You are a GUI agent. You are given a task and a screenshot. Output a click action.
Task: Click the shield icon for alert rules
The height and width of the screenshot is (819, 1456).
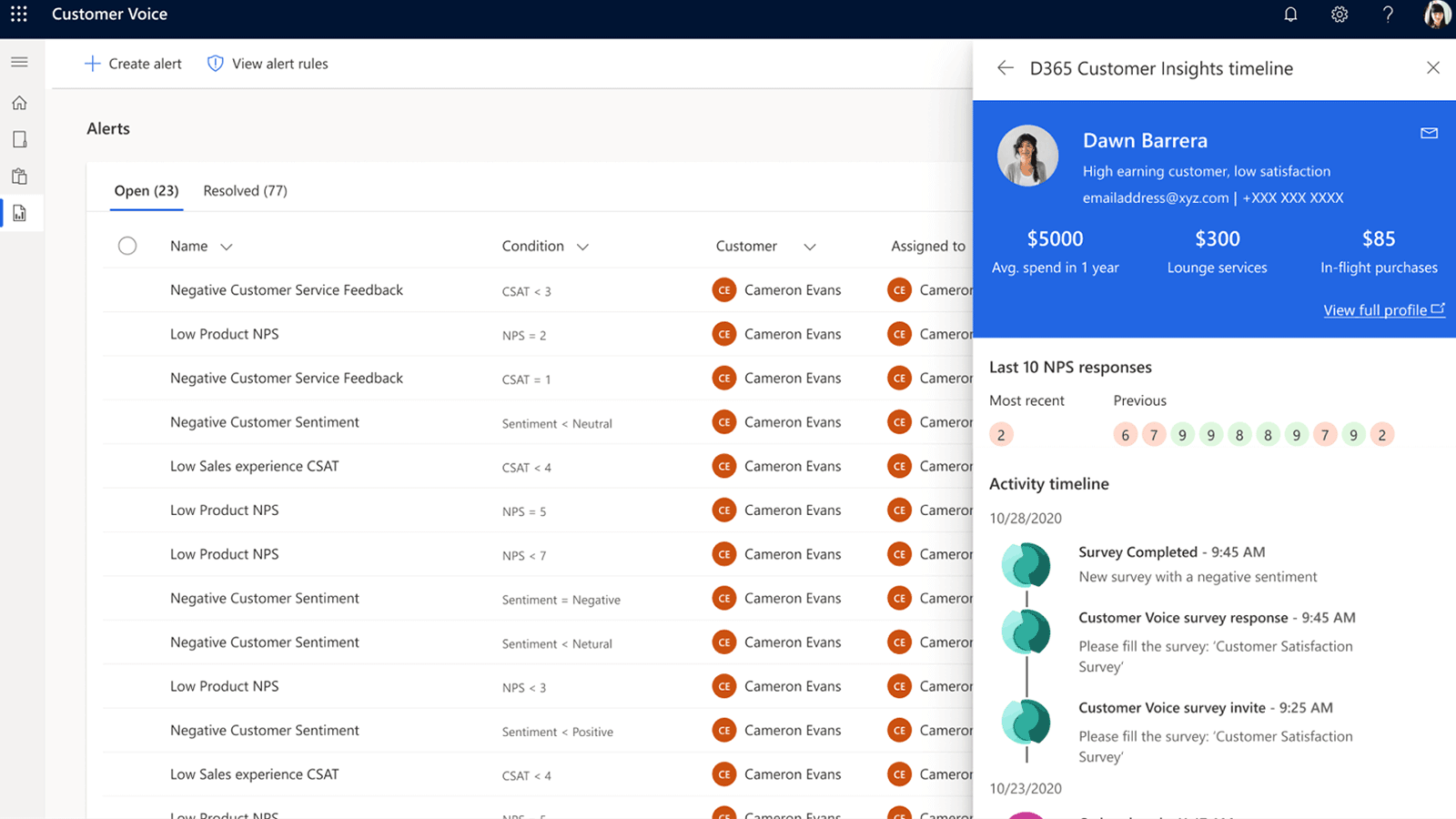(215, 64)
